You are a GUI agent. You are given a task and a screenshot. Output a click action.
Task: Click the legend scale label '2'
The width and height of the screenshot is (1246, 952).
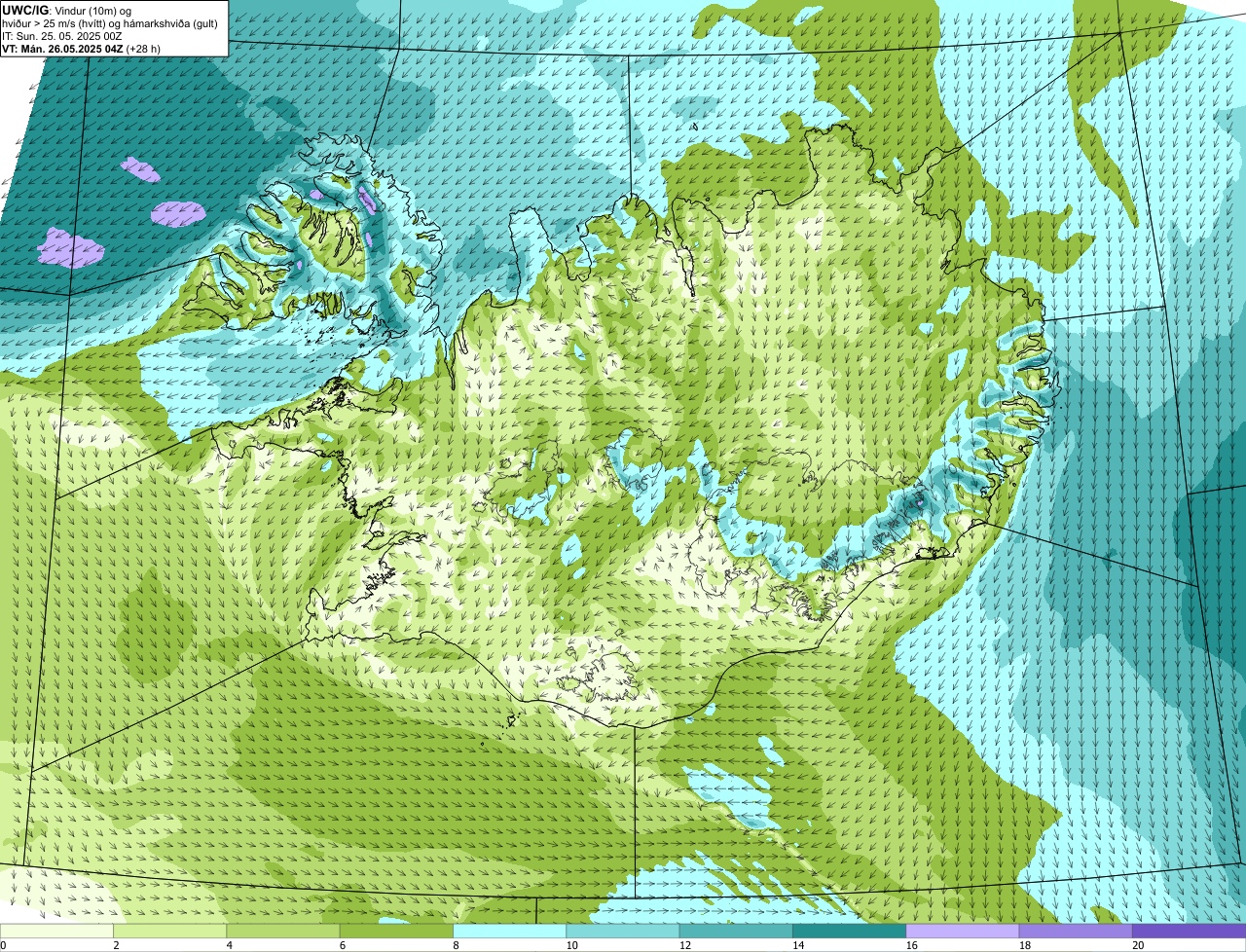click(x=116, y=945)
